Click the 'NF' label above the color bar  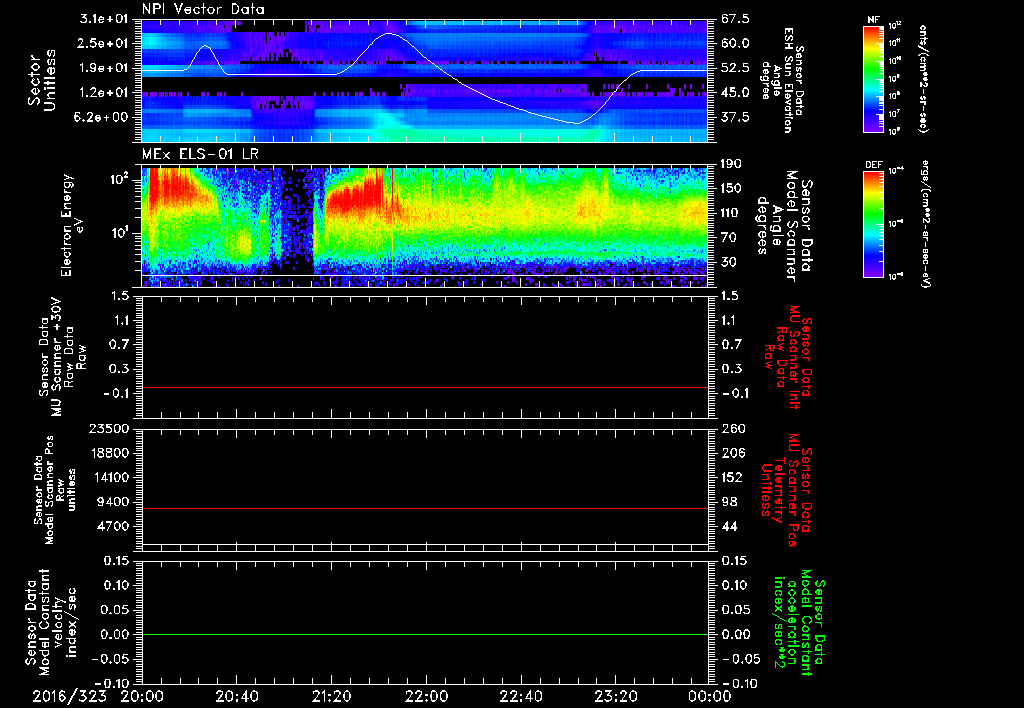pyautogui.click(x=873, y=20)
